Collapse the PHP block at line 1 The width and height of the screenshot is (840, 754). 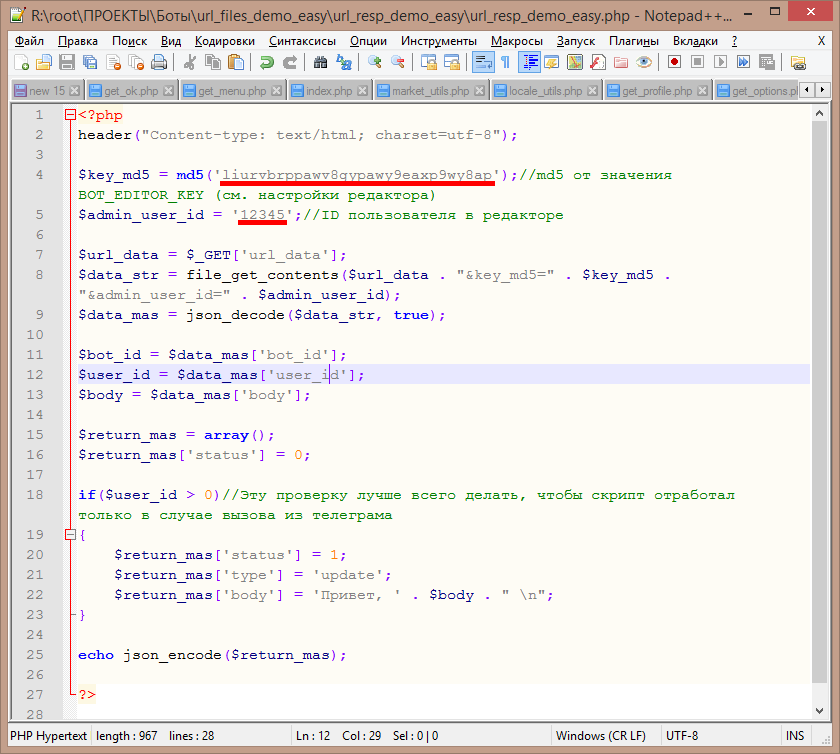coord(69,115)
